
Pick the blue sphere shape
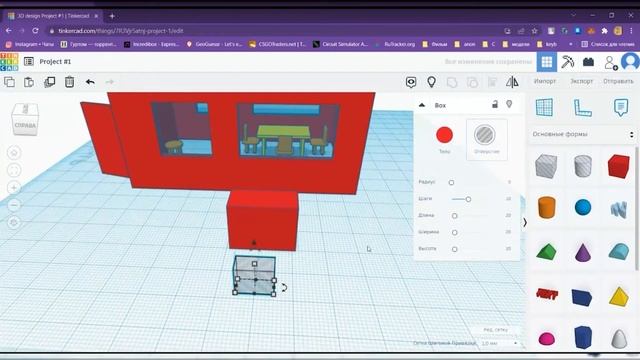[x=583, y=207]
